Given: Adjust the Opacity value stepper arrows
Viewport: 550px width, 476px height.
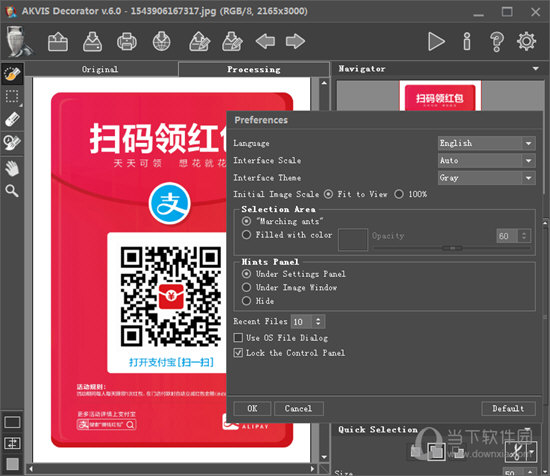Looking at the screenshot, I should tap(524, 236).
